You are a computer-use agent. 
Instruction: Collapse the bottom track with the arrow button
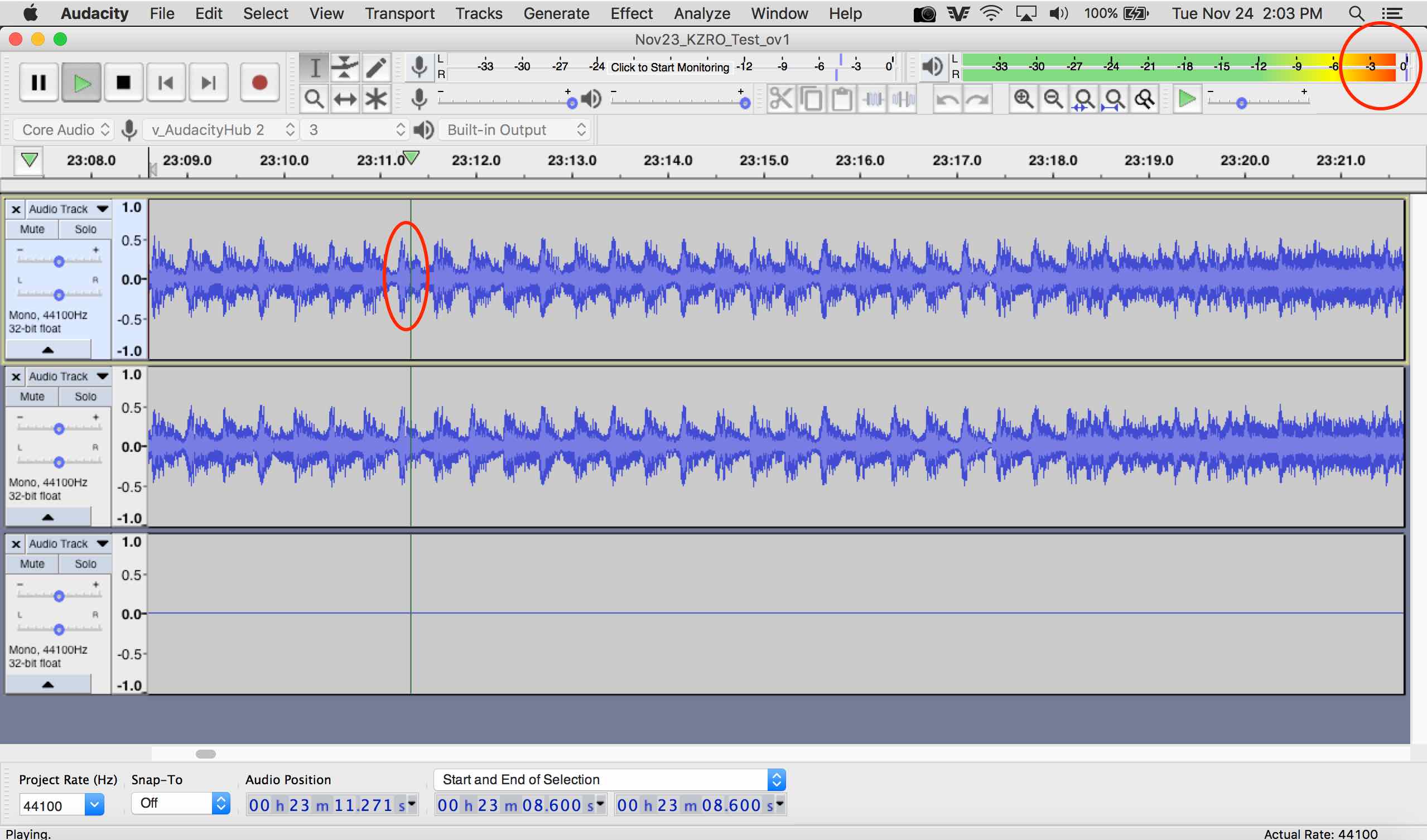48,684
